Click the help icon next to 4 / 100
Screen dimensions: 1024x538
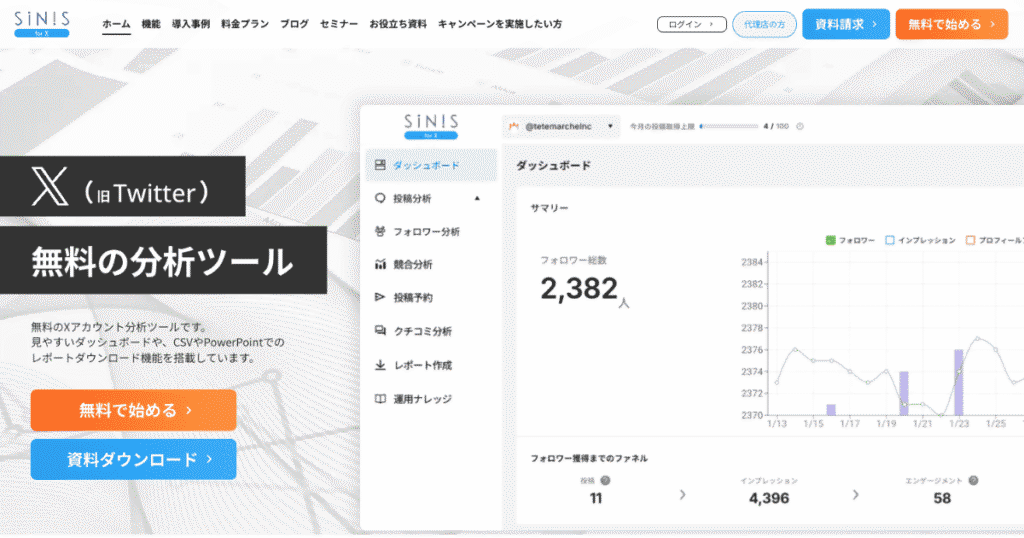point(800,126)
